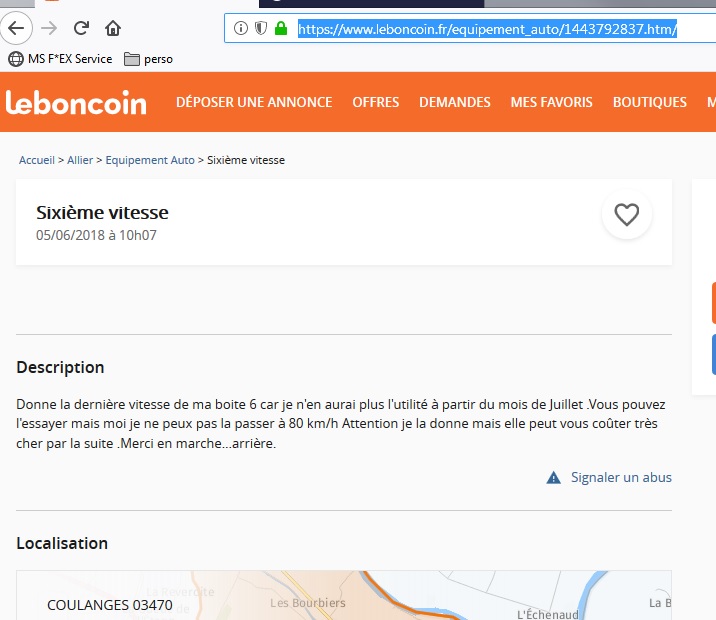Screen dimensions: 716x620
Task: Click the Sixième vitesse ad title
Action: [x=102, y=212]
